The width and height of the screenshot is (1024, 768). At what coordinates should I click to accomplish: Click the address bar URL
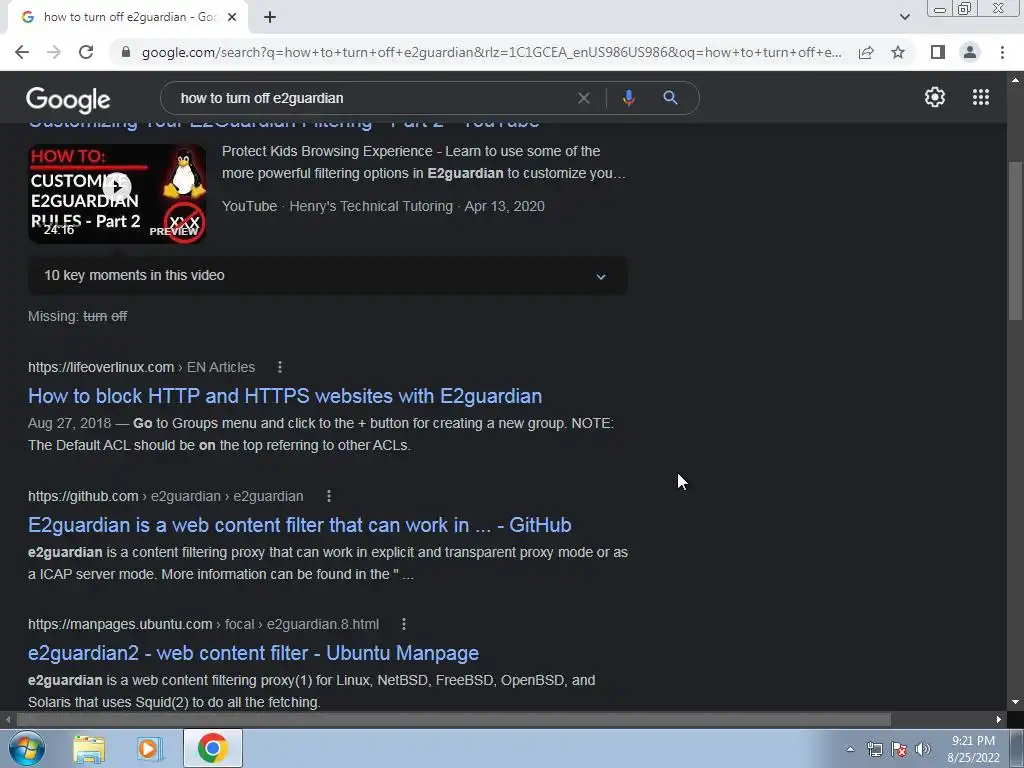[x=491, y=52]
